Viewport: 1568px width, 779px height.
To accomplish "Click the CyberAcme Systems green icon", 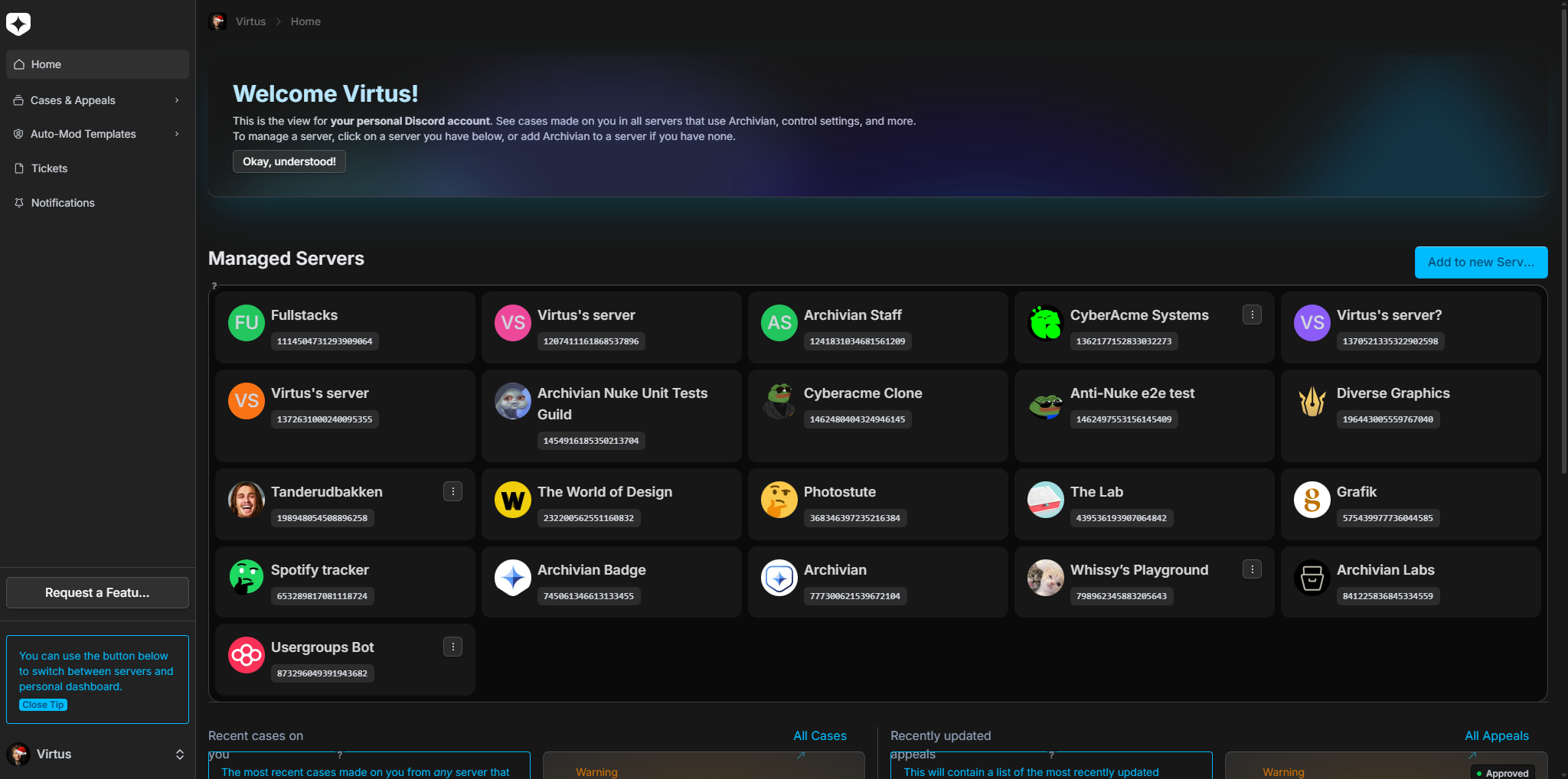I will click(x=1046, y=323).
